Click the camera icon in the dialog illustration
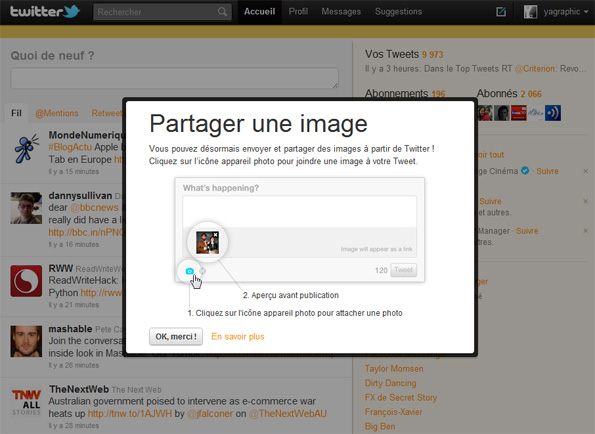The image size is (595, 434). tap(189, 271)
